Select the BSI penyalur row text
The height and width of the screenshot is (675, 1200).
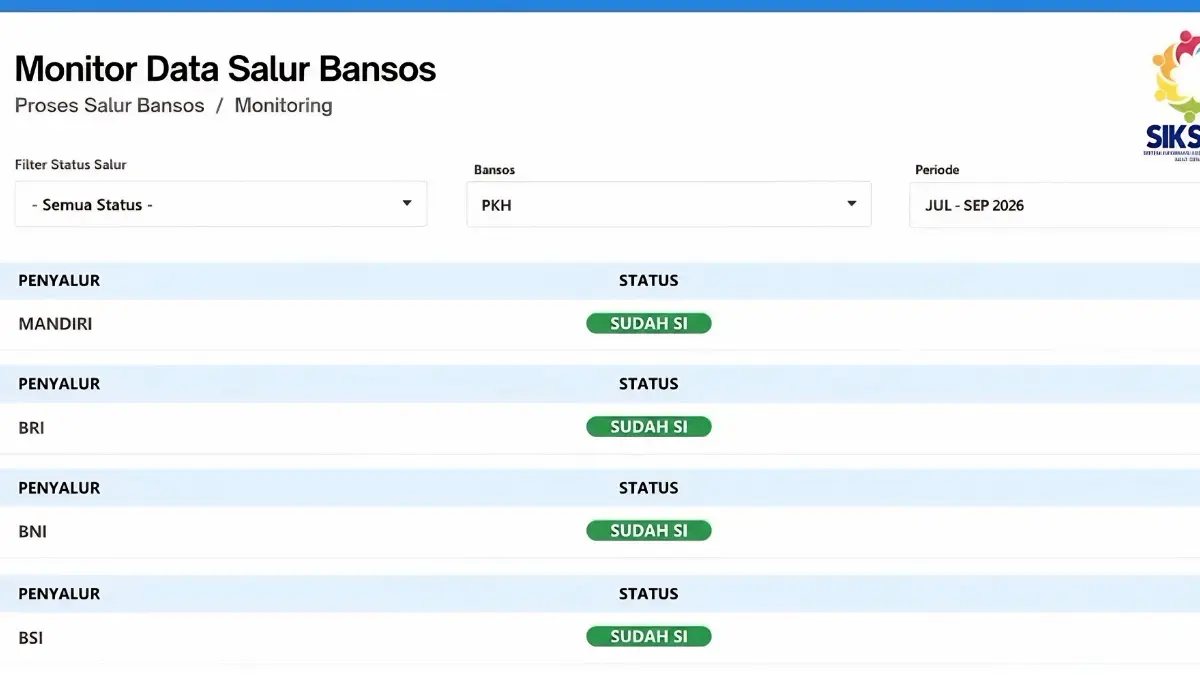[x=30, y=637]
